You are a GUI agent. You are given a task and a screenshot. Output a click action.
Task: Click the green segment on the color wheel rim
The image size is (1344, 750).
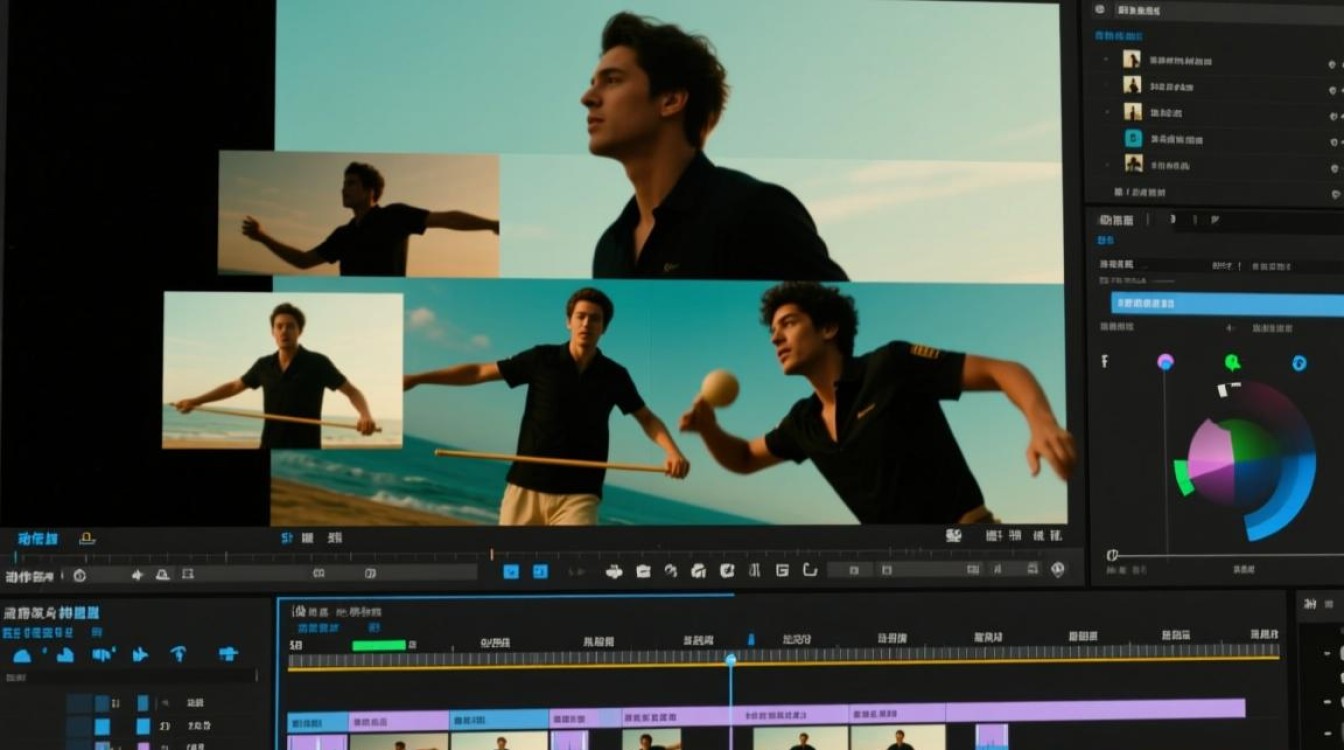pyautogui.click(x=1183, y=477)
